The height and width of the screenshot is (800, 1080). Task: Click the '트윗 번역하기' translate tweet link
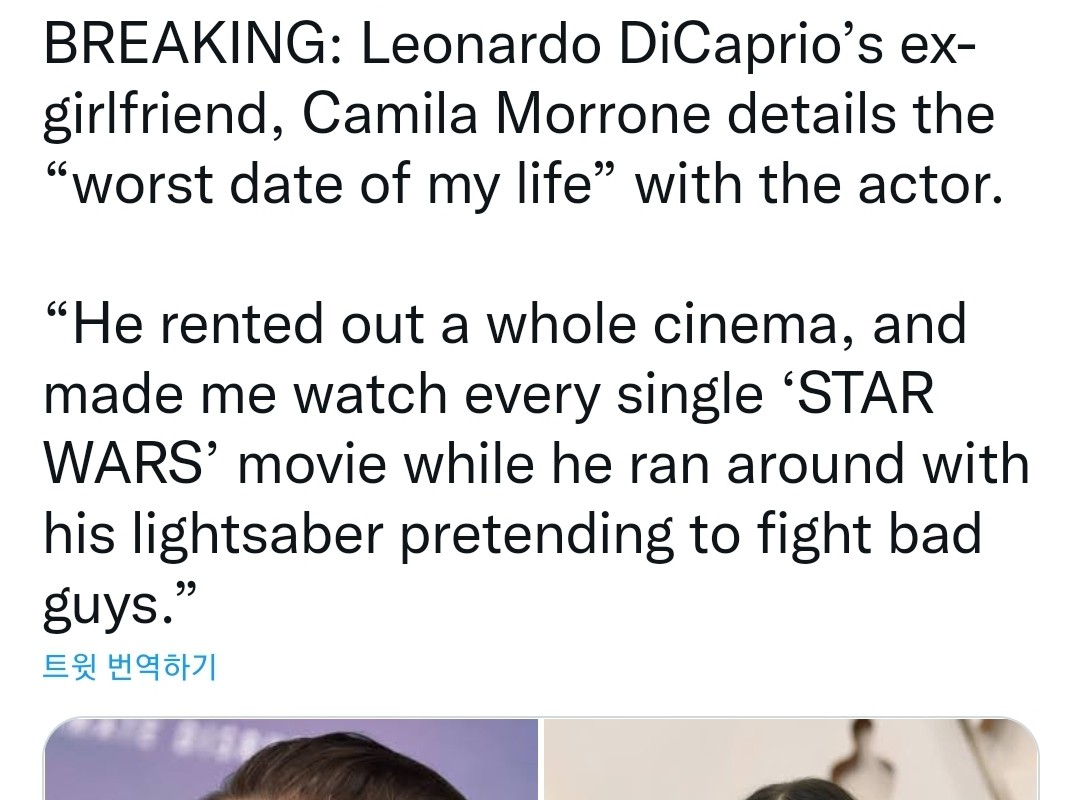pos(129,666)
